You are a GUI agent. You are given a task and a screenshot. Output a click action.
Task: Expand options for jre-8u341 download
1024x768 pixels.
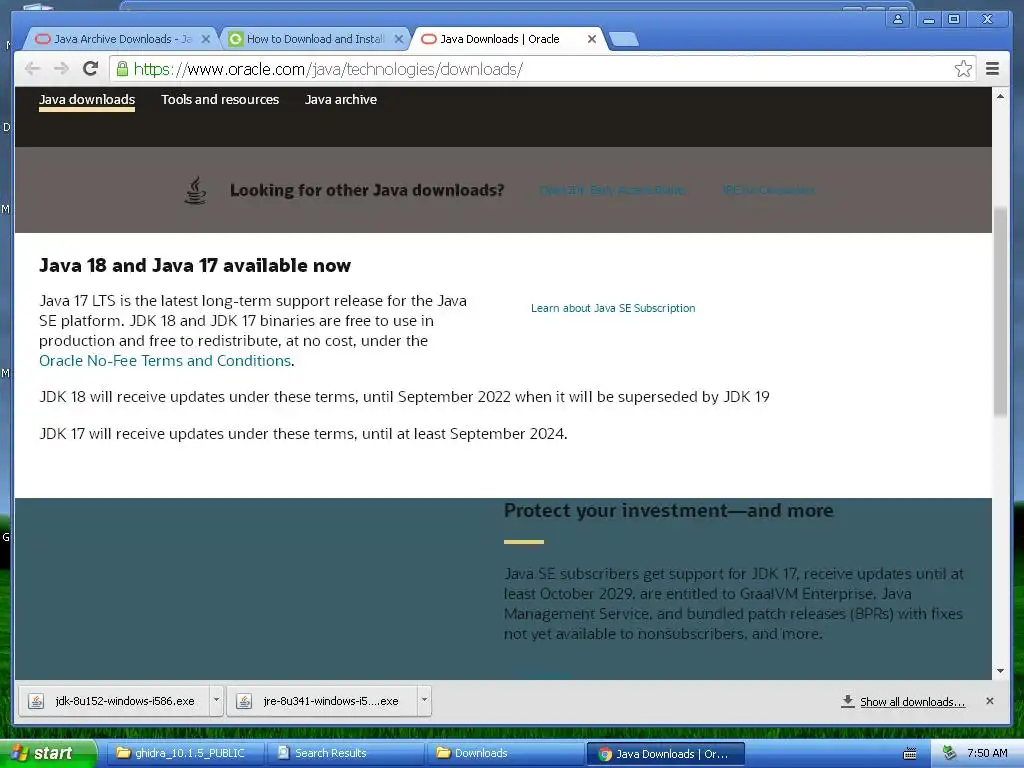coord(424,700)
